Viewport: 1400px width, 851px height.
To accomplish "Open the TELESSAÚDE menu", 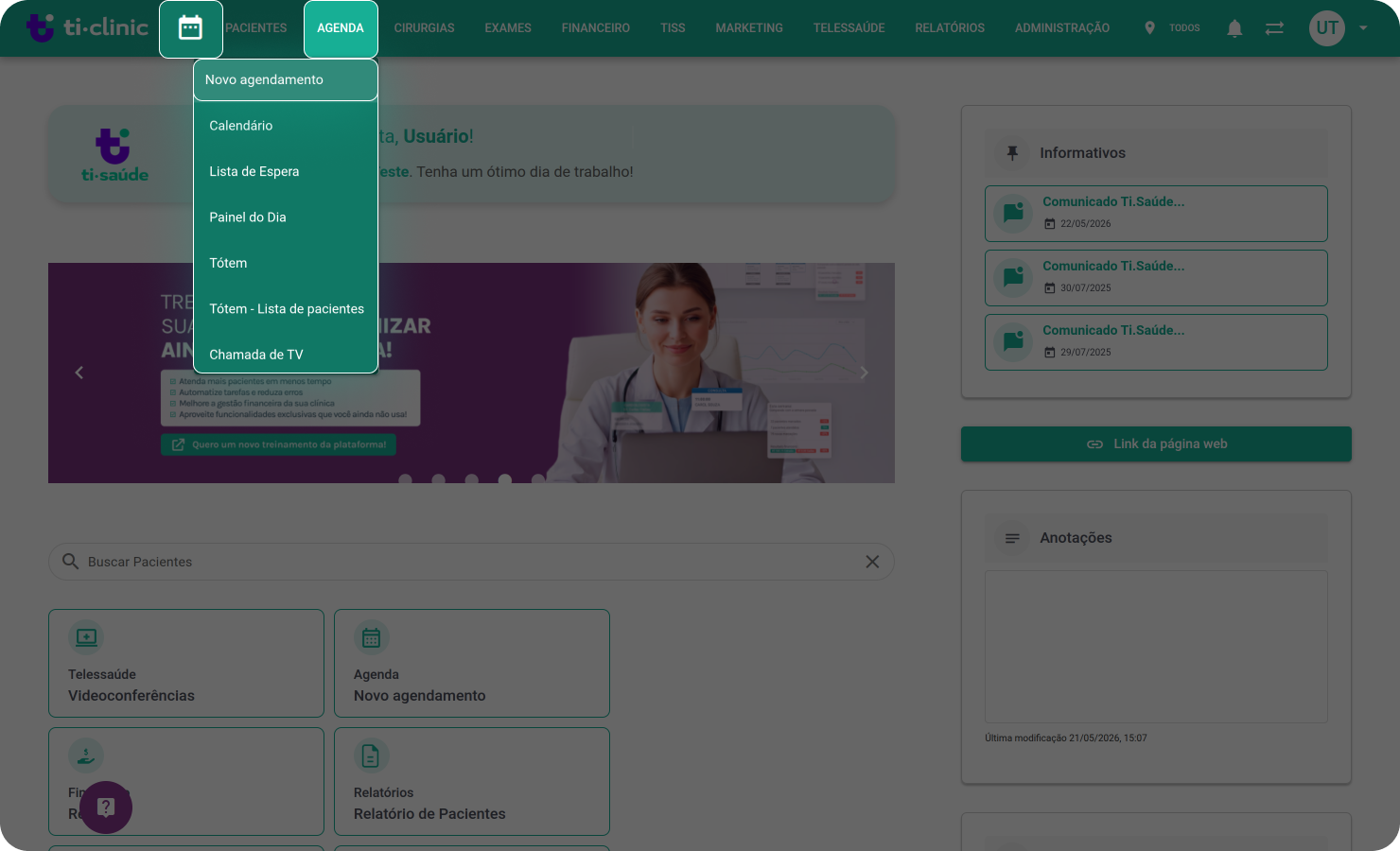I will 849,28.
